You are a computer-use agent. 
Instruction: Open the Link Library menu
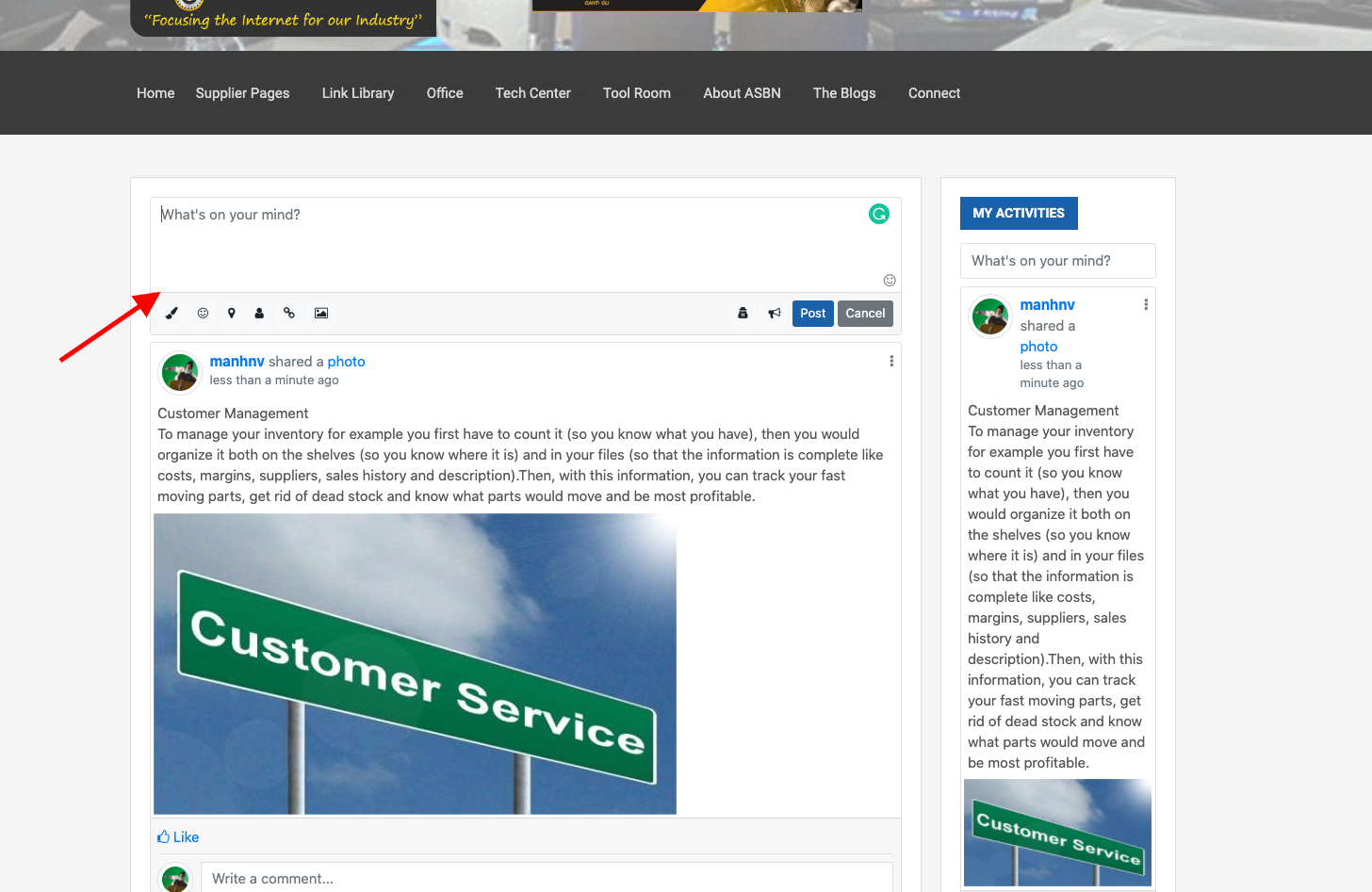pos(358,93)
